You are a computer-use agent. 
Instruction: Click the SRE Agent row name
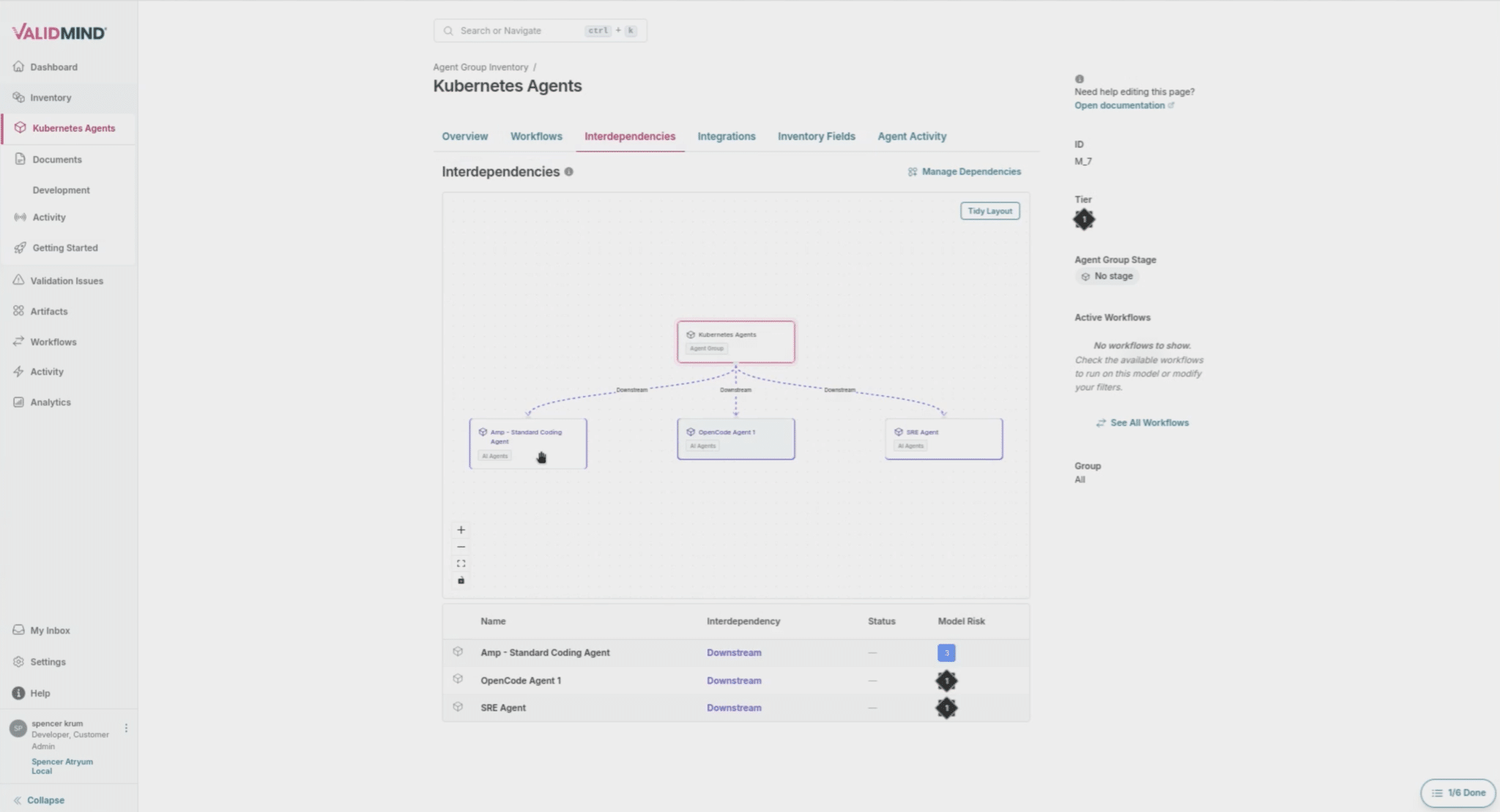tap(502, 707)
